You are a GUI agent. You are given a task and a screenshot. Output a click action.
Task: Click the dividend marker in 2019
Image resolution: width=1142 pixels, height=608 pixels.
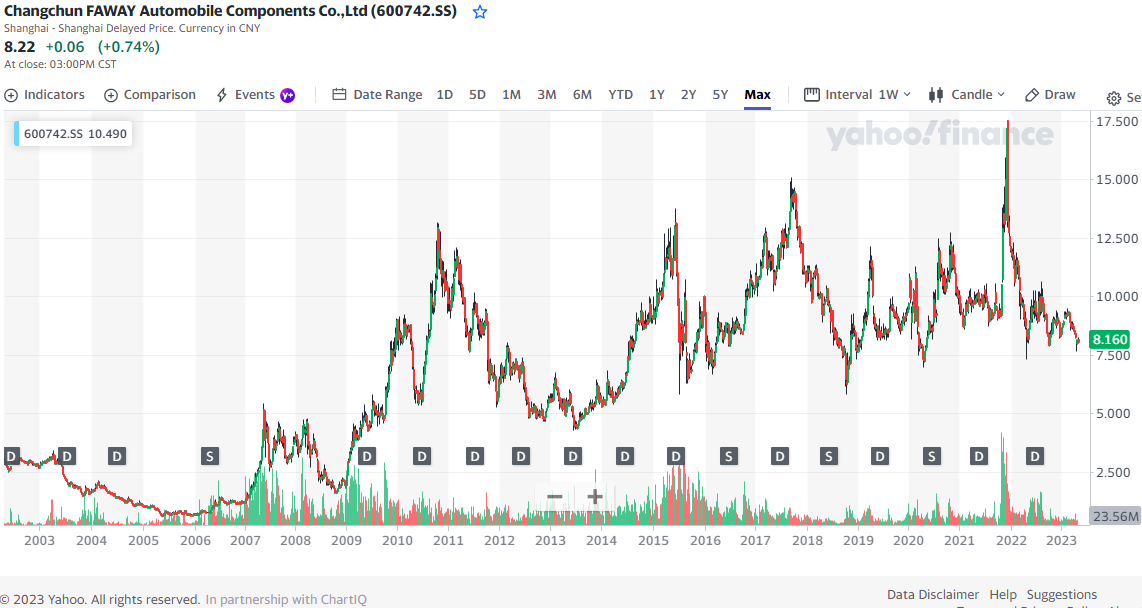pyautogui.click(x=880, y=457)
